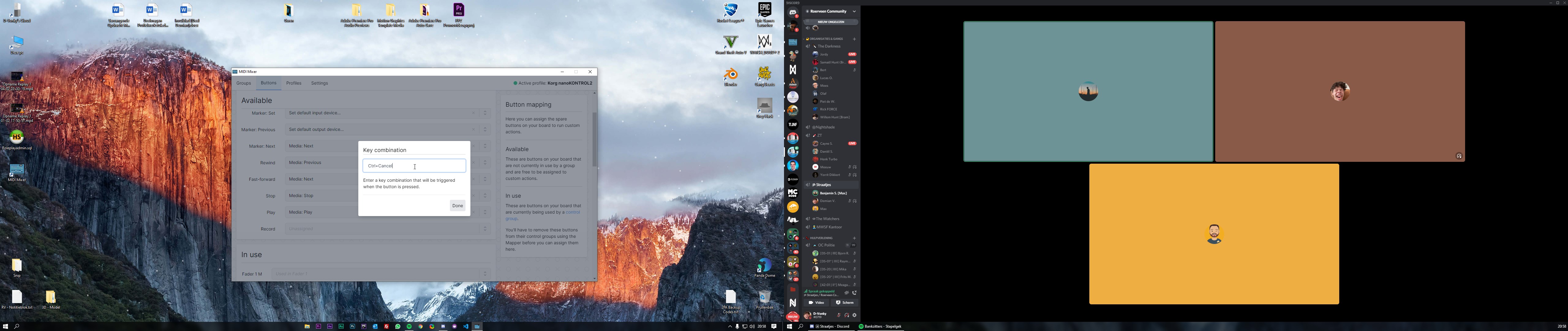Open the Record action dropdown arrows
The image size is (1568, 331).
485,229
